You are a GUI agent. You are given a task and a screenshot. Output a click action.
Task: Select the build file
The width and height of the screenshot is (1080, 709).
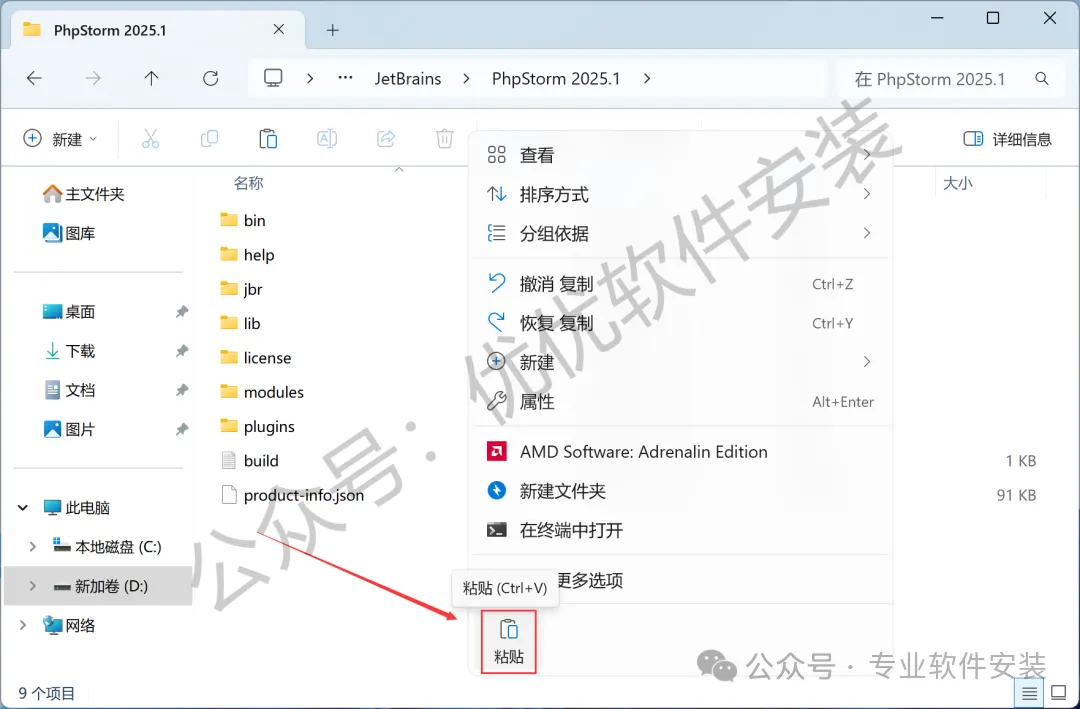click(249, 460)
